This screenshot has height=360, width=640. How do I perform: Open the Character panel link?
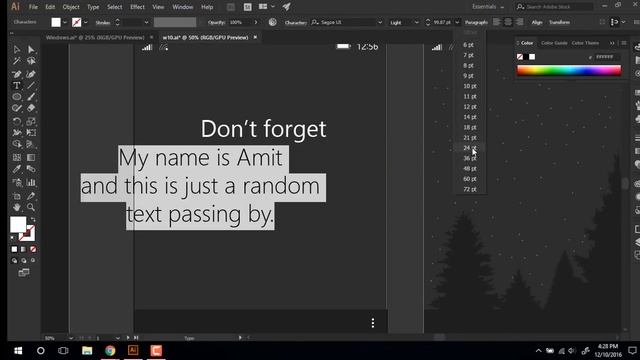(296, 22)
